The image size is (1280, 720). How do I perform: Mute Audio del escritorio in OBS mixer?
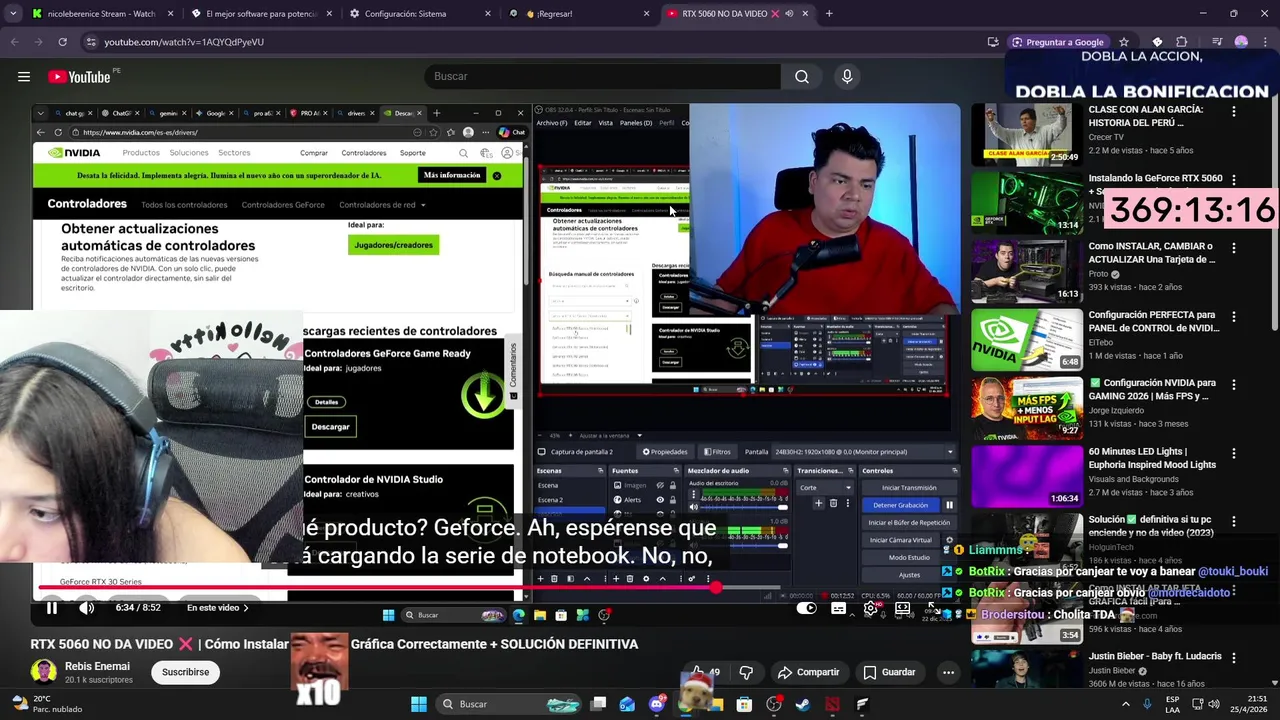click(x=693, y=507)
